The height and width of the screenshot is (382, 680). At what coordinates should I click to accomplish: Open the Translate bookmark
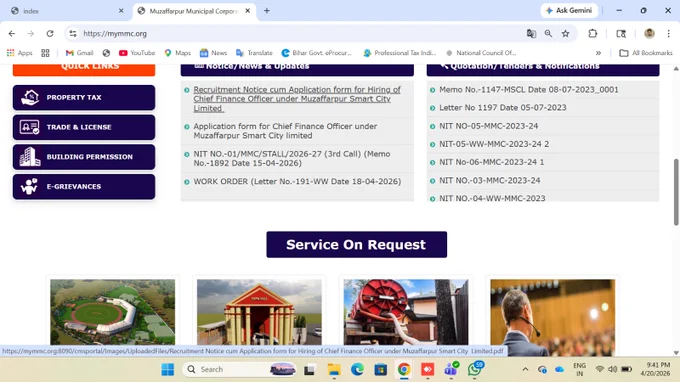click(x=254, y=53)
